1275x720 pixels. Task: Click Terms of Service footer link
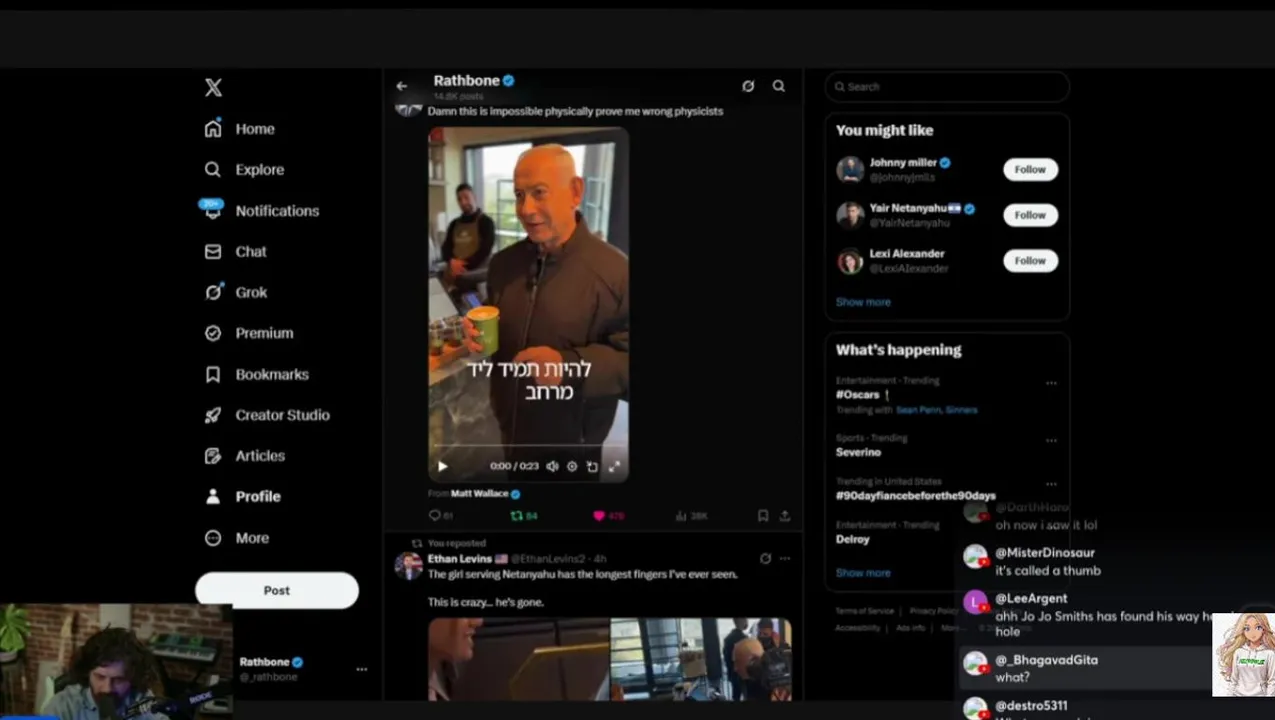(x=865, y=611)
